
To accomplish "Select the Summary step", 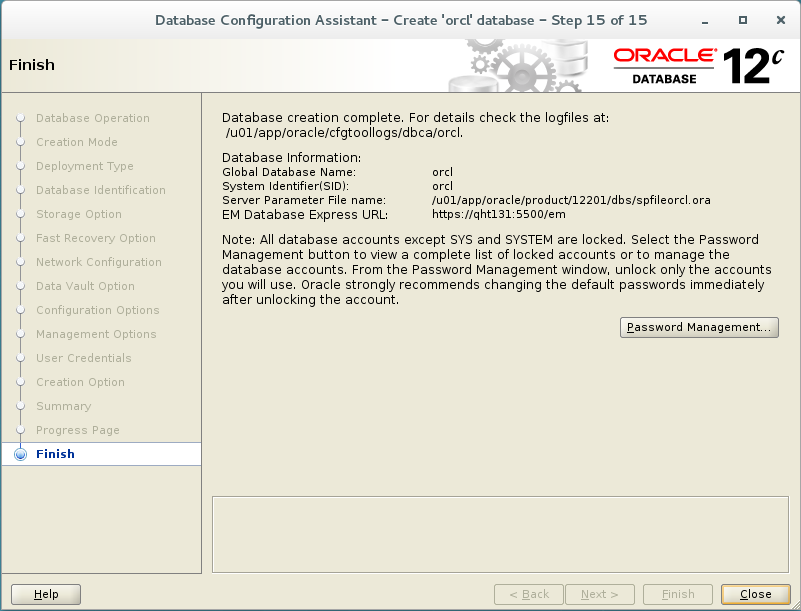I will point(64,406).
